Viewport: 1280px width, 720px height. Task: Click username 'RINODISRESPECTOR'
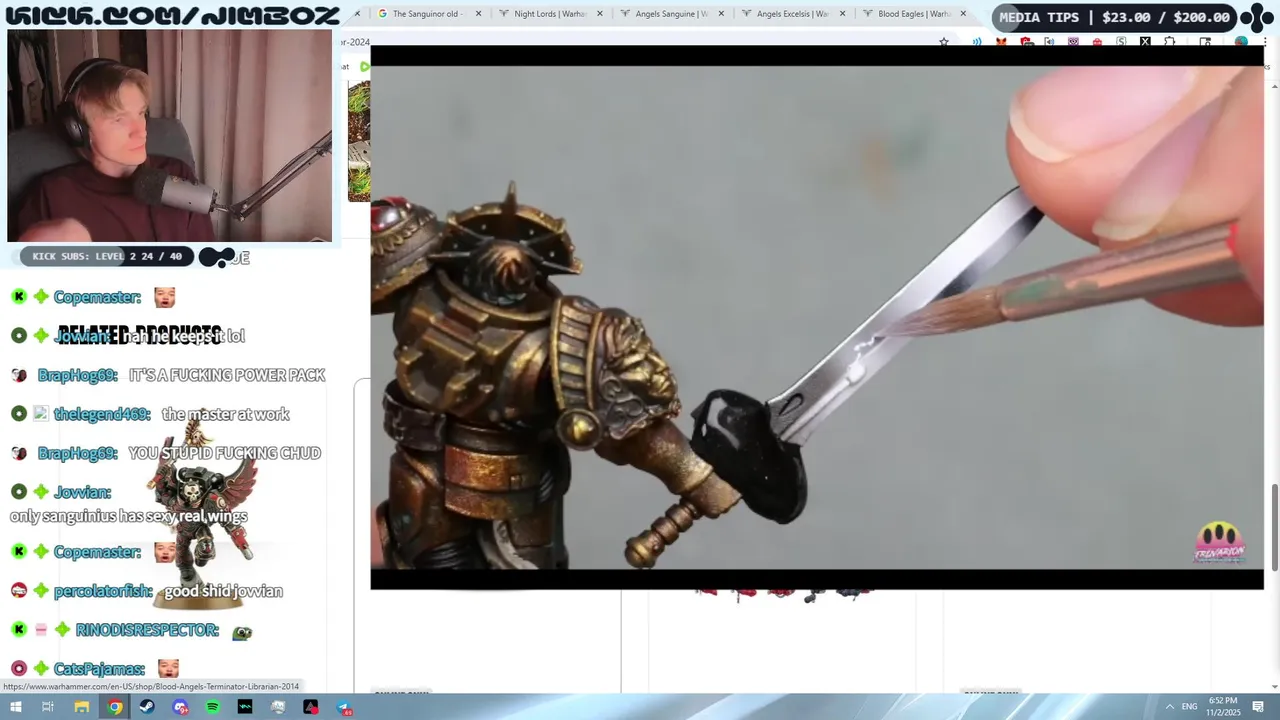(147, 630)
